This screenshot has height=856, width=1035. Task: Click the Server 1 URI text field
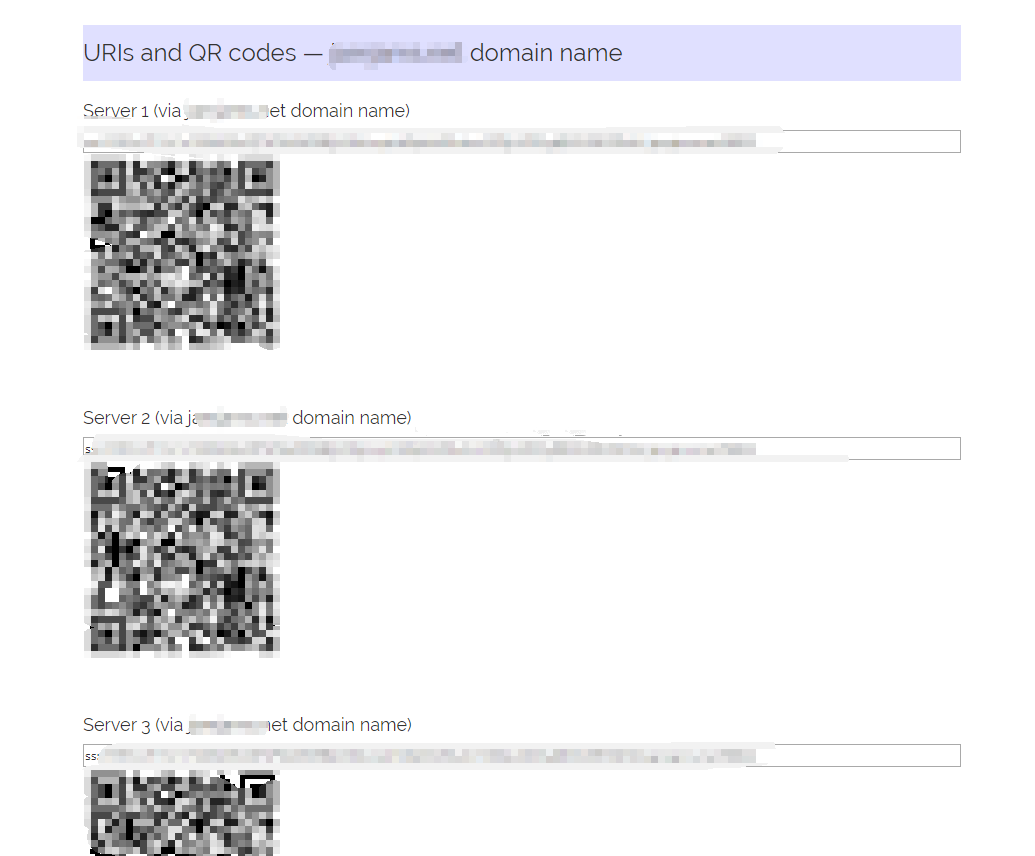[521, 141]
